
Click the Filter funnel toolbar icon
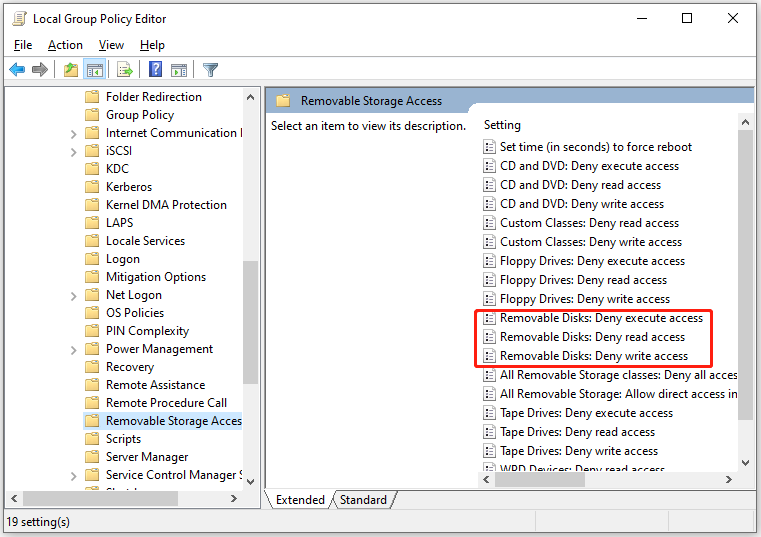pyautogui.click(x=210, y=69)
